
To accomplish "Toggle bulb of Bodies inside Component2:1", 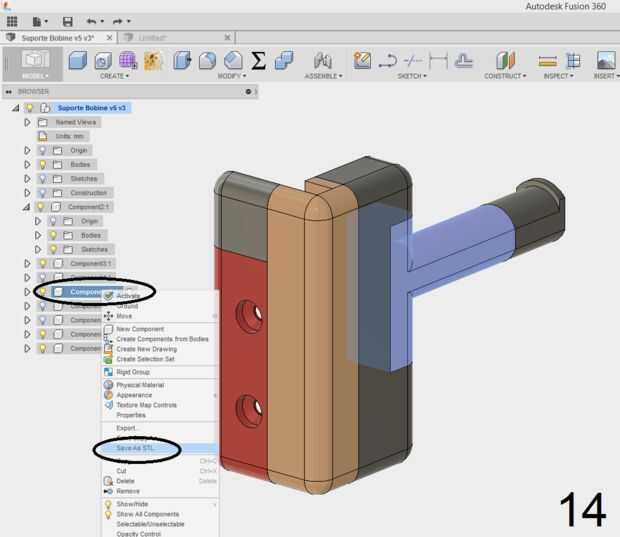I will (x=53, y=235).
